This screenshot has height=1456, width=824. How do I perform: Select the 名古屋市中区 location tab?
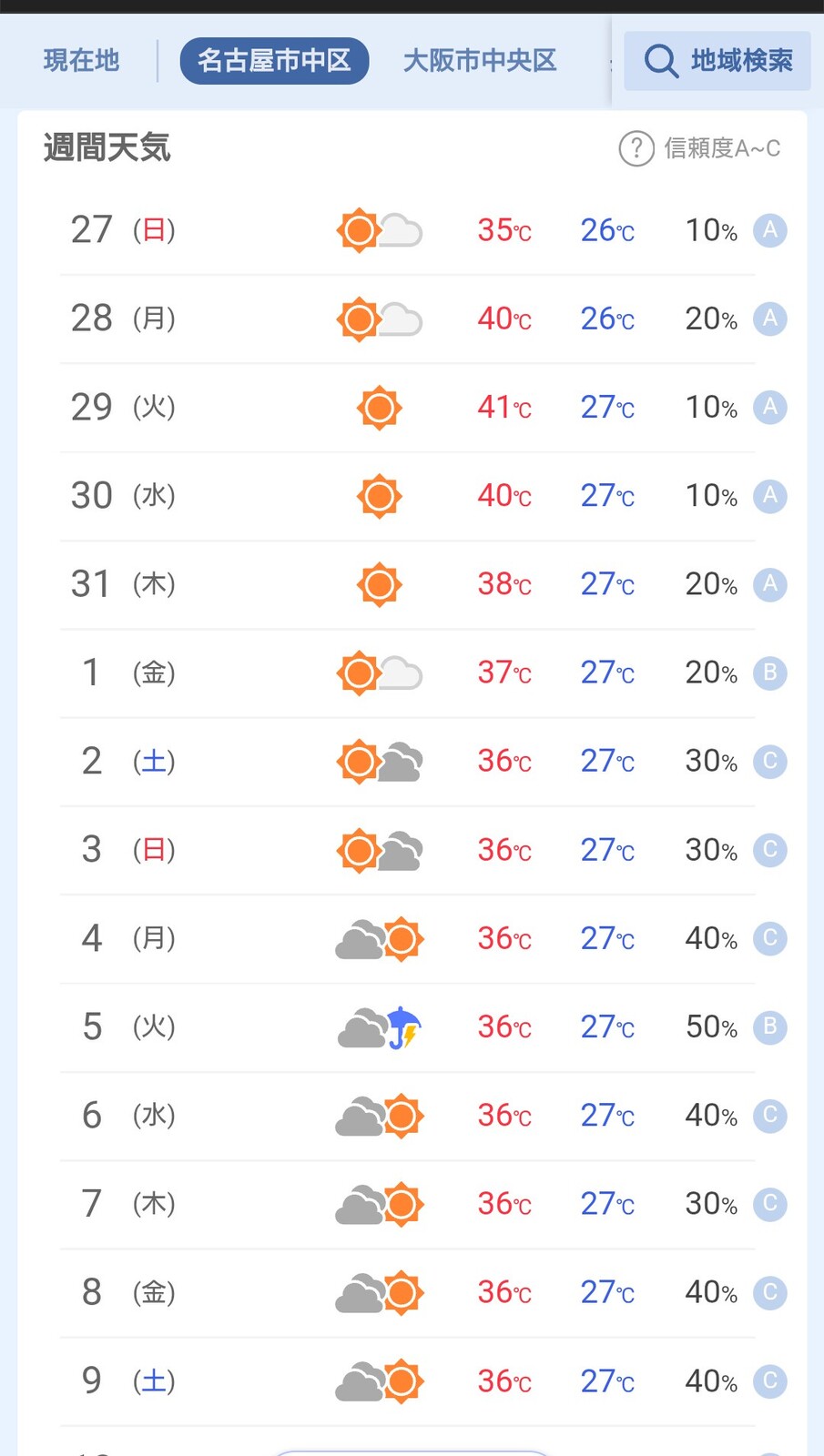coord(274,61)
